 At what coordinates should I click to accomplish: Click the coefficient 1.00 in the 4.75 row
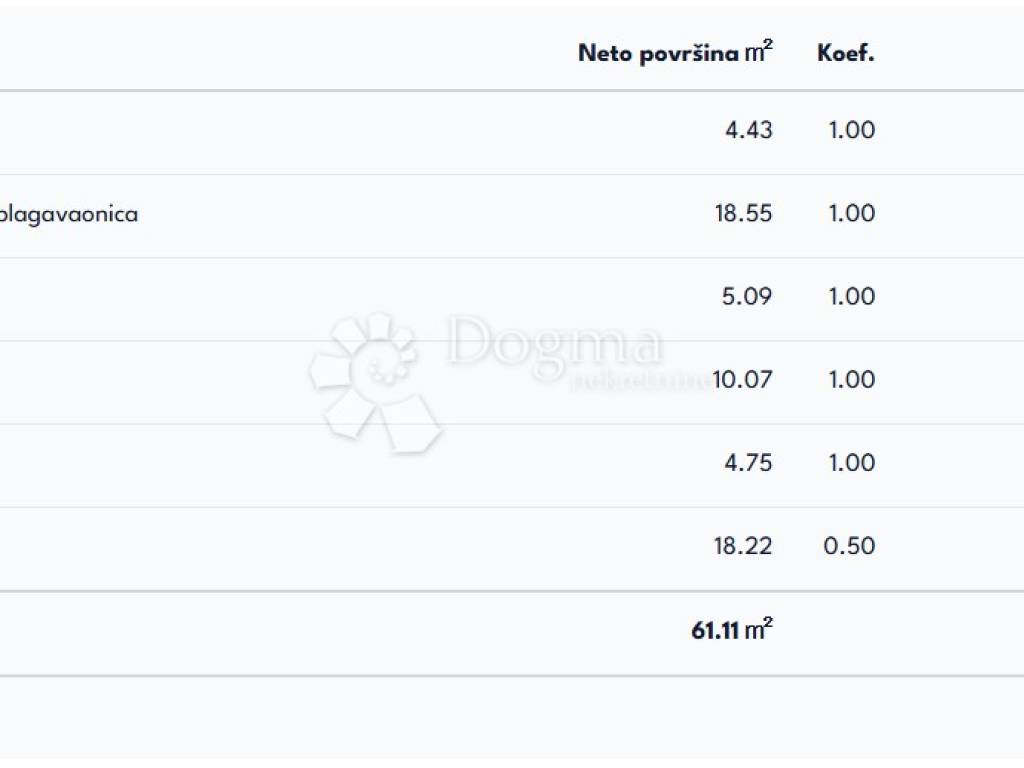(x=851, y=462)
